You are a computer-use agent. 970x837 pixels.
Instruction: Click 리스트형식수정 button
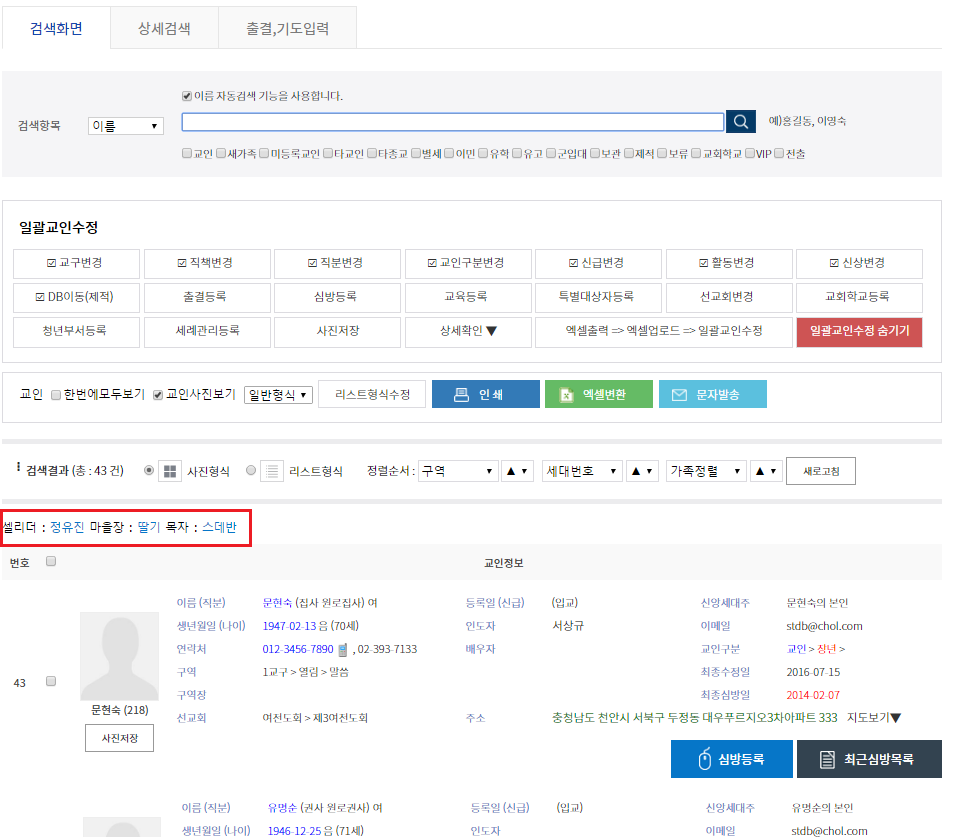coord(372,394)
